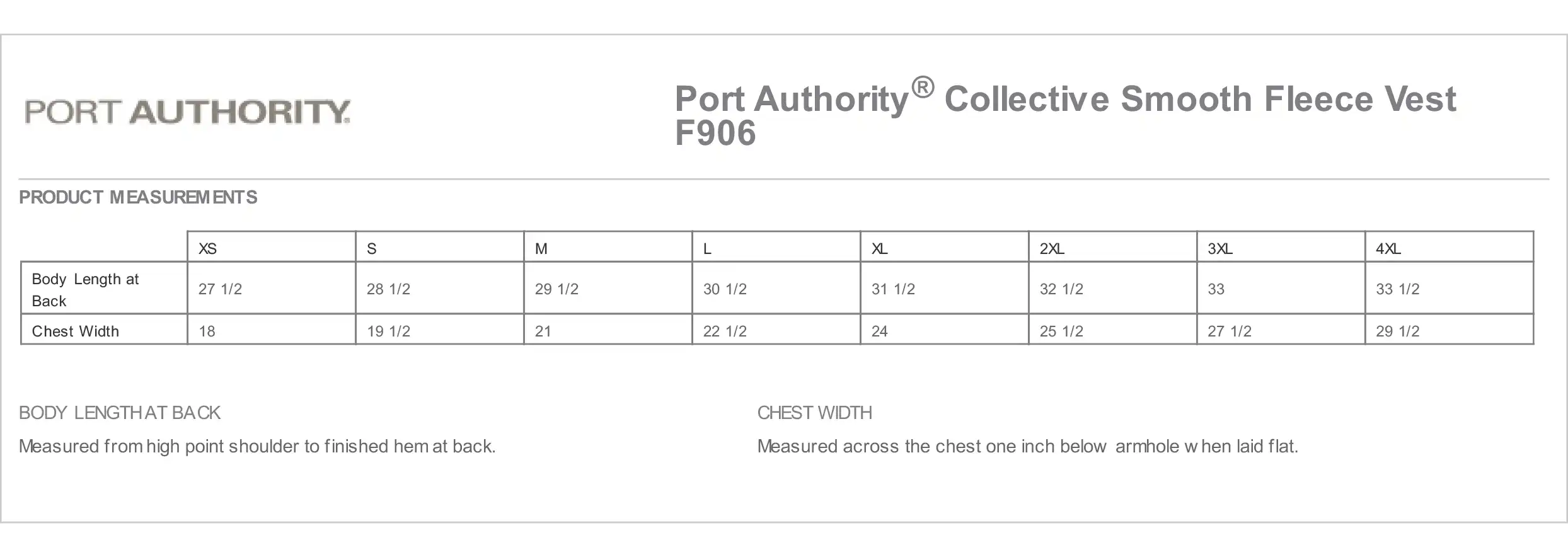Click the XS body length 27 1/2 cell
Screen dimensions: 1568x540
pos(272,289)
